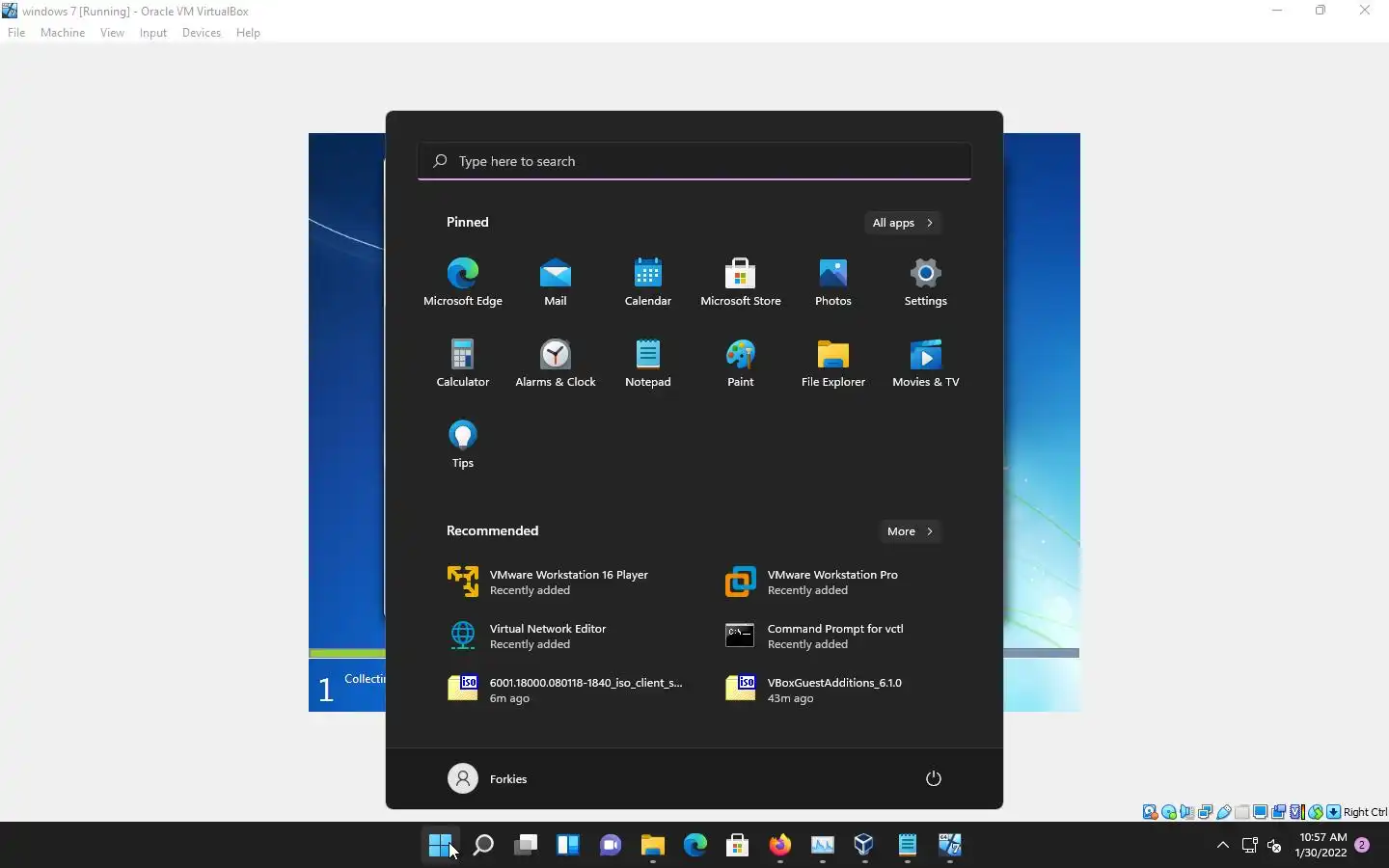Open taskbar Search magnifier
This screenshot has height=868, width=1389.
pyautogui.click(x=483, y=846)
